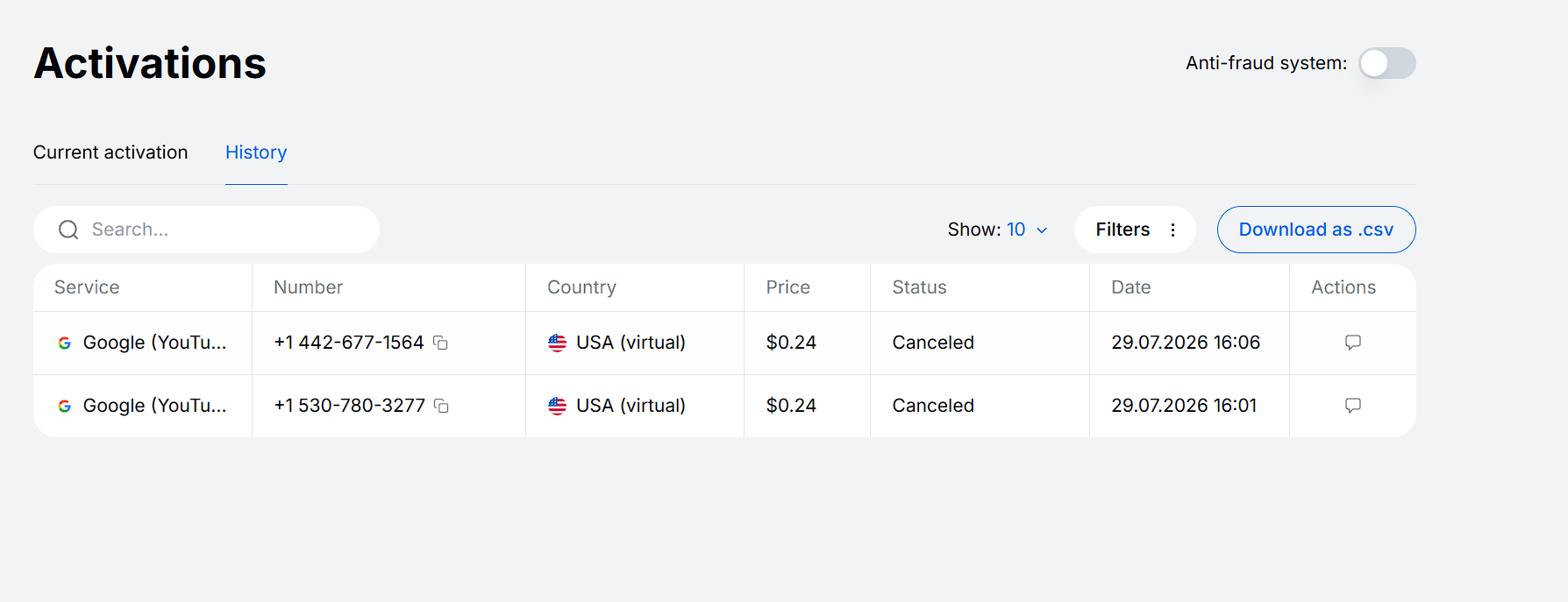Viewport: 1568px width, 602px height.
Task: Select first Google (YouTu... service row
Action: pyautogui.click(x=724, y=343)
